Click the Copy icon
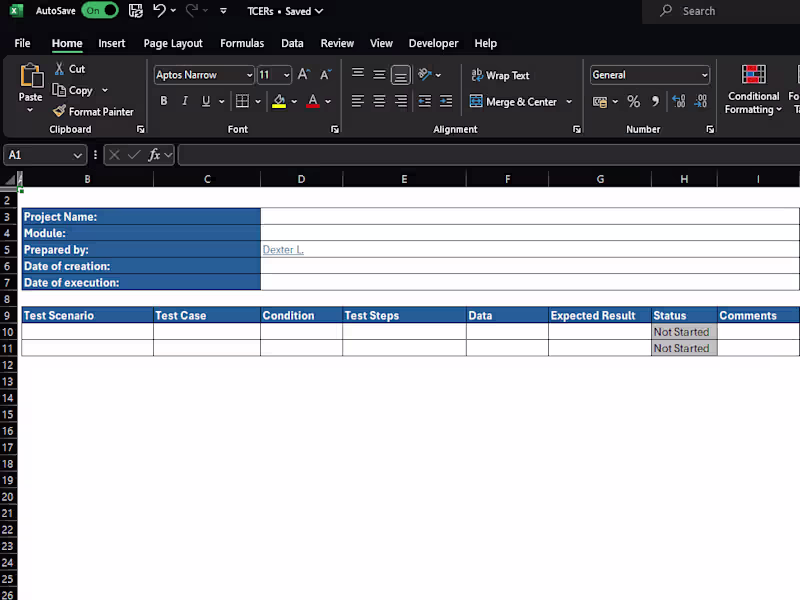 coord(60,90)
